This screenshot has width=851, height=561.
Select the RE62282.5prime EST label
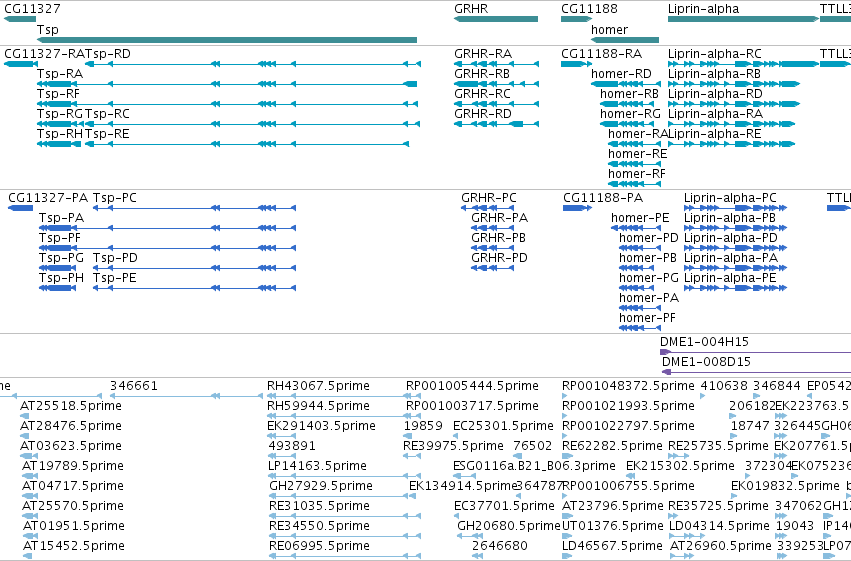coord(612,446)
